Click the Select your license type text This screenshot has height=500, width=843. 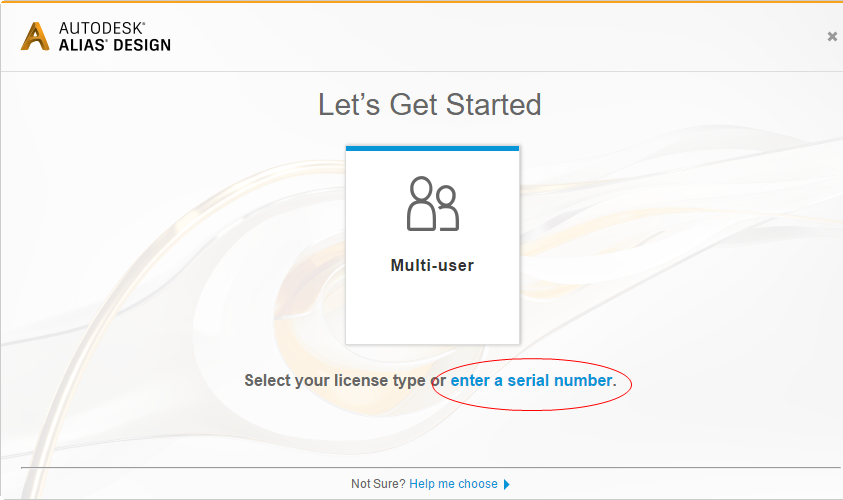[335, 381]
